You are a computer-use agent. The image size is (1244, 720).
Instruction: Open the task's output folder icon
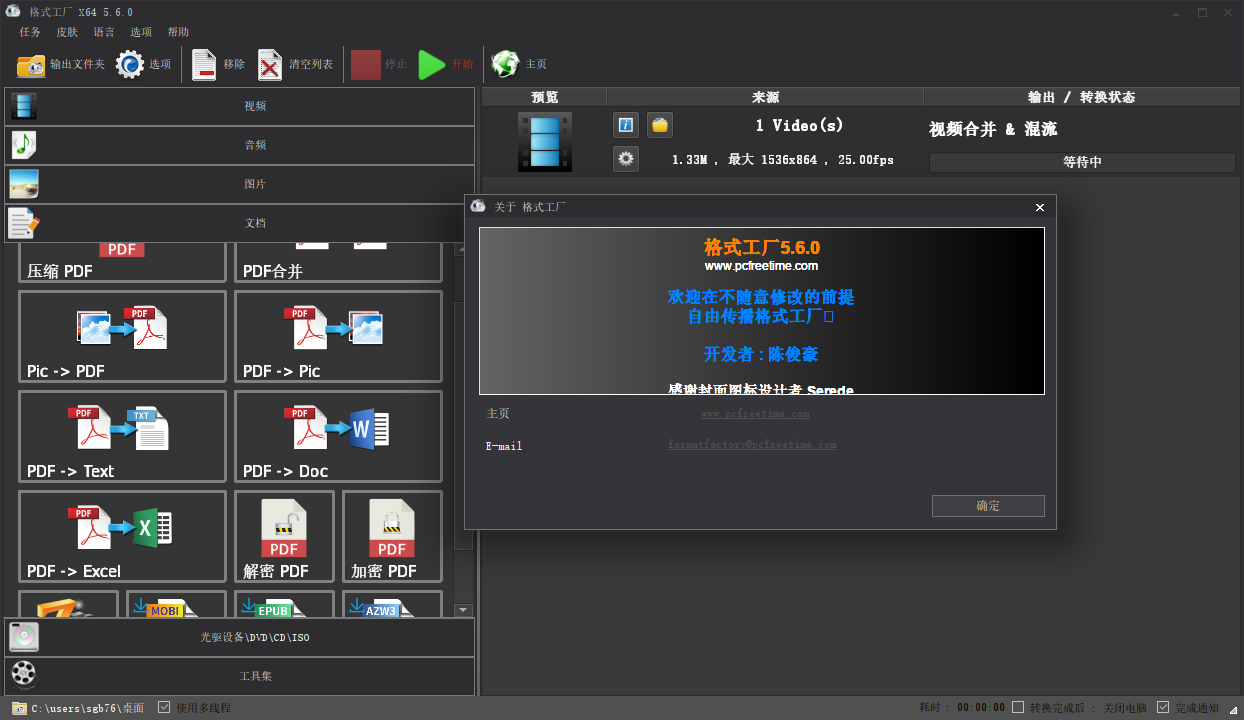click(660, 125)
